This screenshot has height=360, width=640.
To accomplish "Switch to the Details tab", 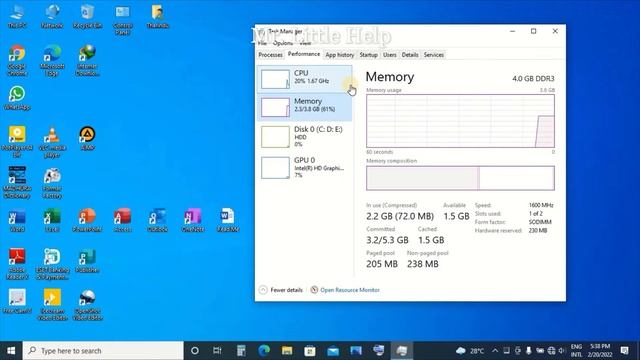I will click(x=410, y=55).
